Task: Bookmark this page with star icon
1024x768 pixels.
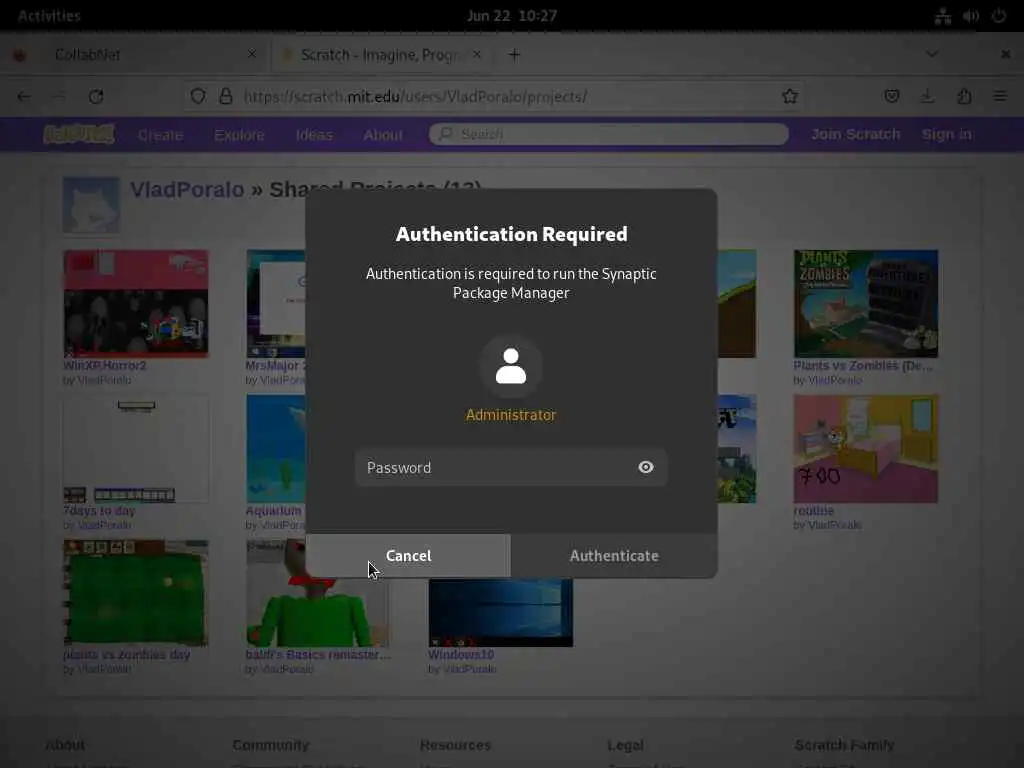Action: [x=790, y=97]
